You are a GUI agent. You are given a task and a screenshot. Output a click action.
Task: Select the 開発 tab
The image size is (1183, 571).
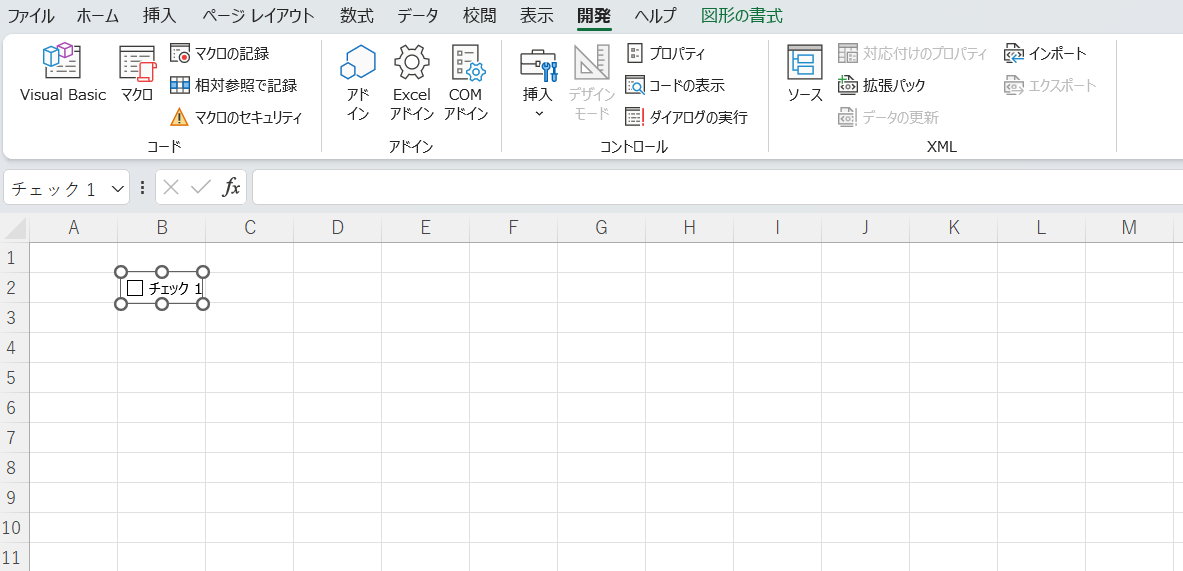pos(595,15)
